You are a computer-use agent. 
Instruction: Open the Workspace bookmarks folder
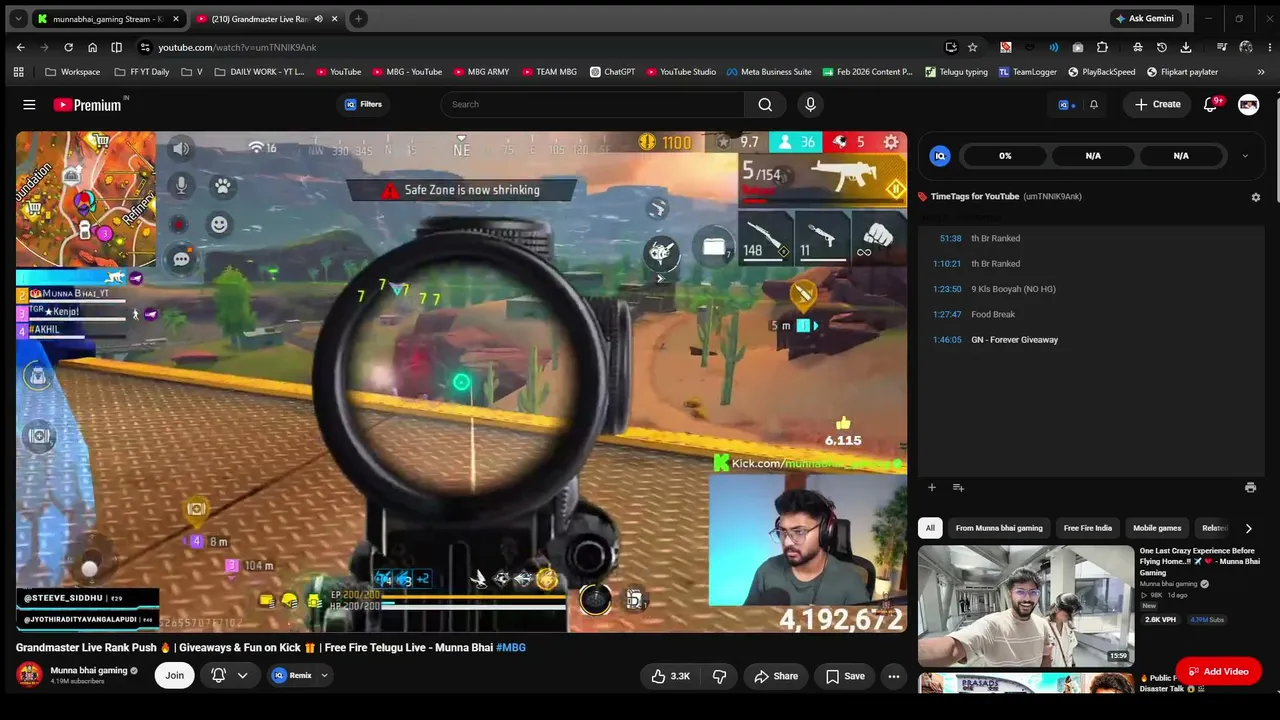pos(73,72)
